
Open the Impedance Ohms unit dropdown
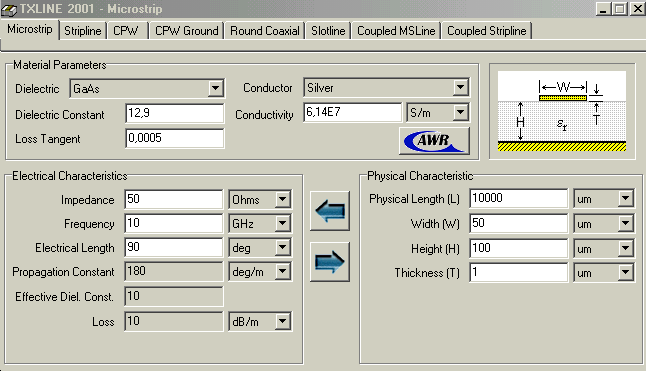coord(282,199)
